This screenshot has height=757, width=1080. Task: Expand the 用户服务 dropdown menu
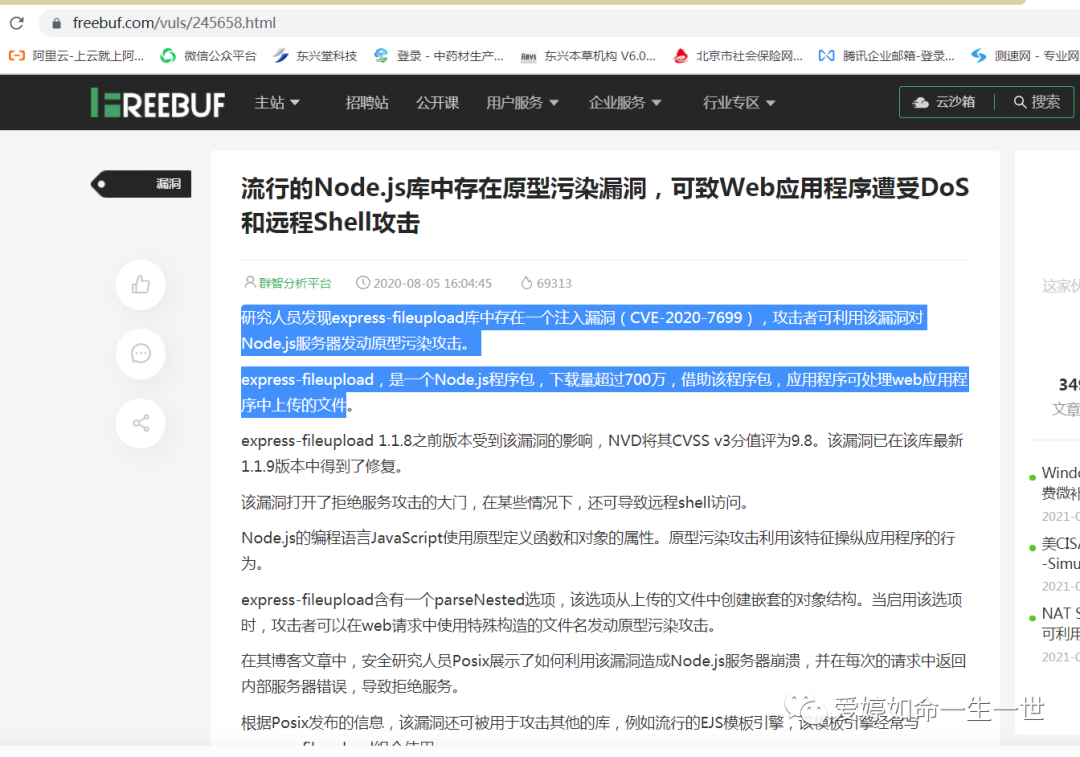tap(522, 103)
